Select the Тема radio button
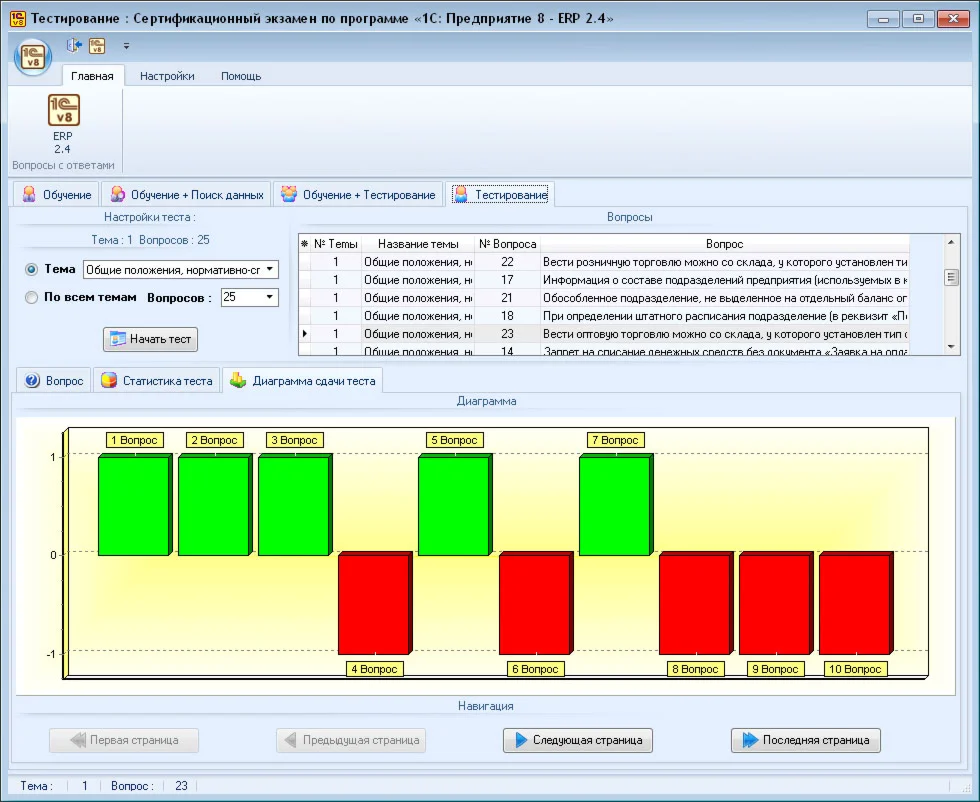This screenshot has width=980, height=802. pyautogui.click(x=32, y=269)
